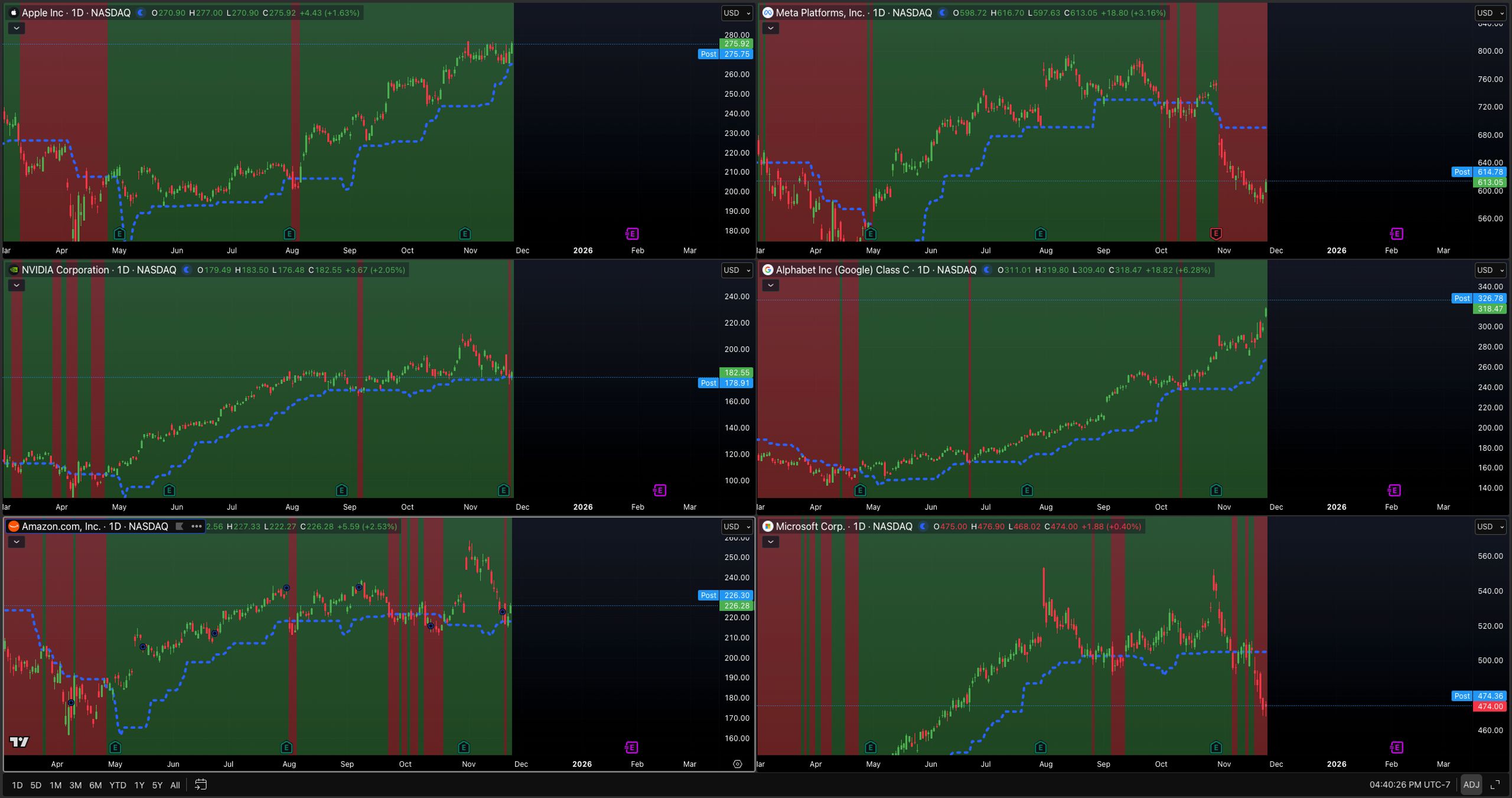This screenshot has width=1512, height=798.
Task: Open the USD currency dropdown on the Amazon chart
Action: (737, 526)
